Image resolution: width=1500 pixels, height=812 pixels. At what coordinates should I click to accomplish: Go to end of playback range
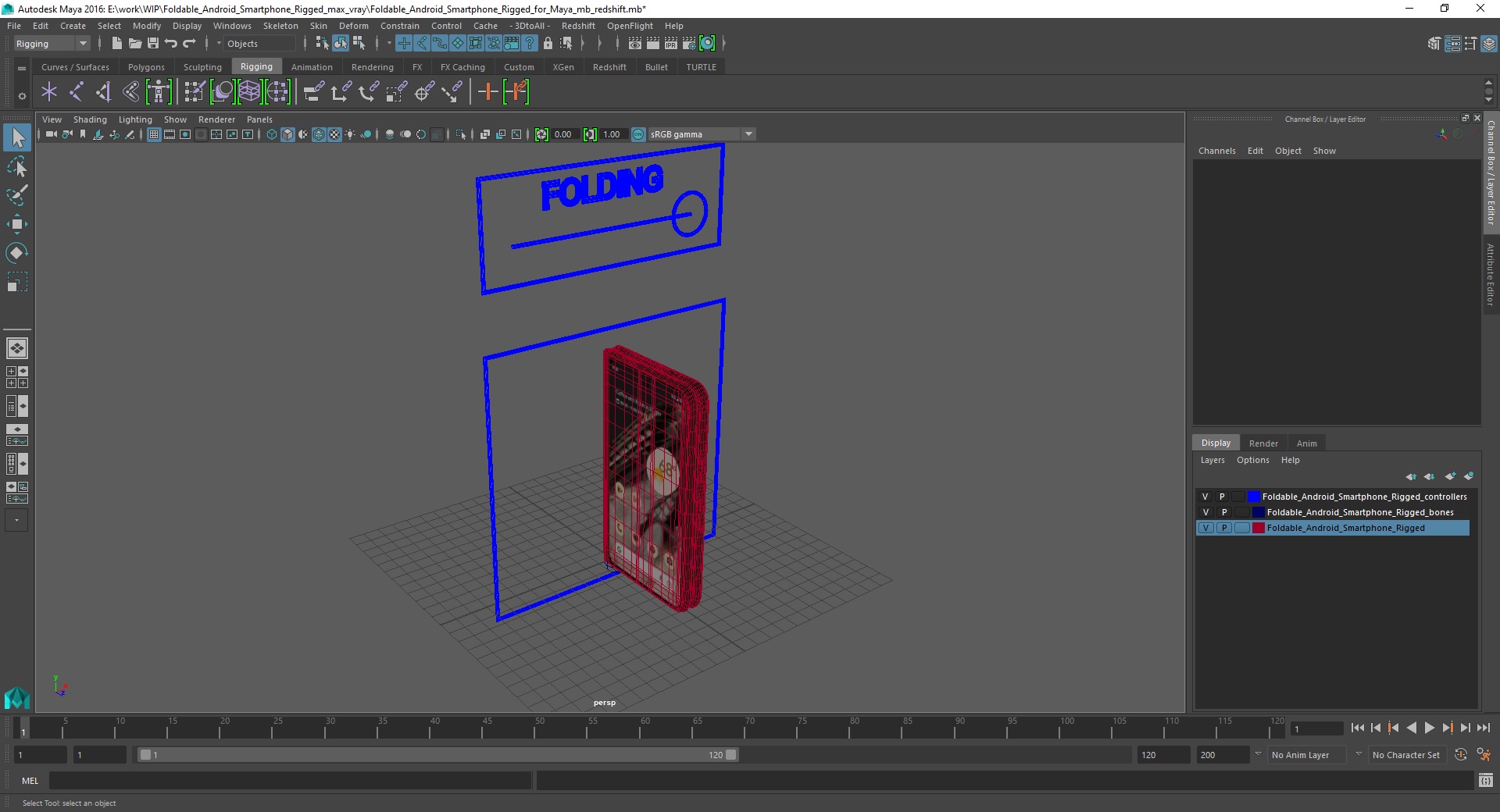point(1483,728)
